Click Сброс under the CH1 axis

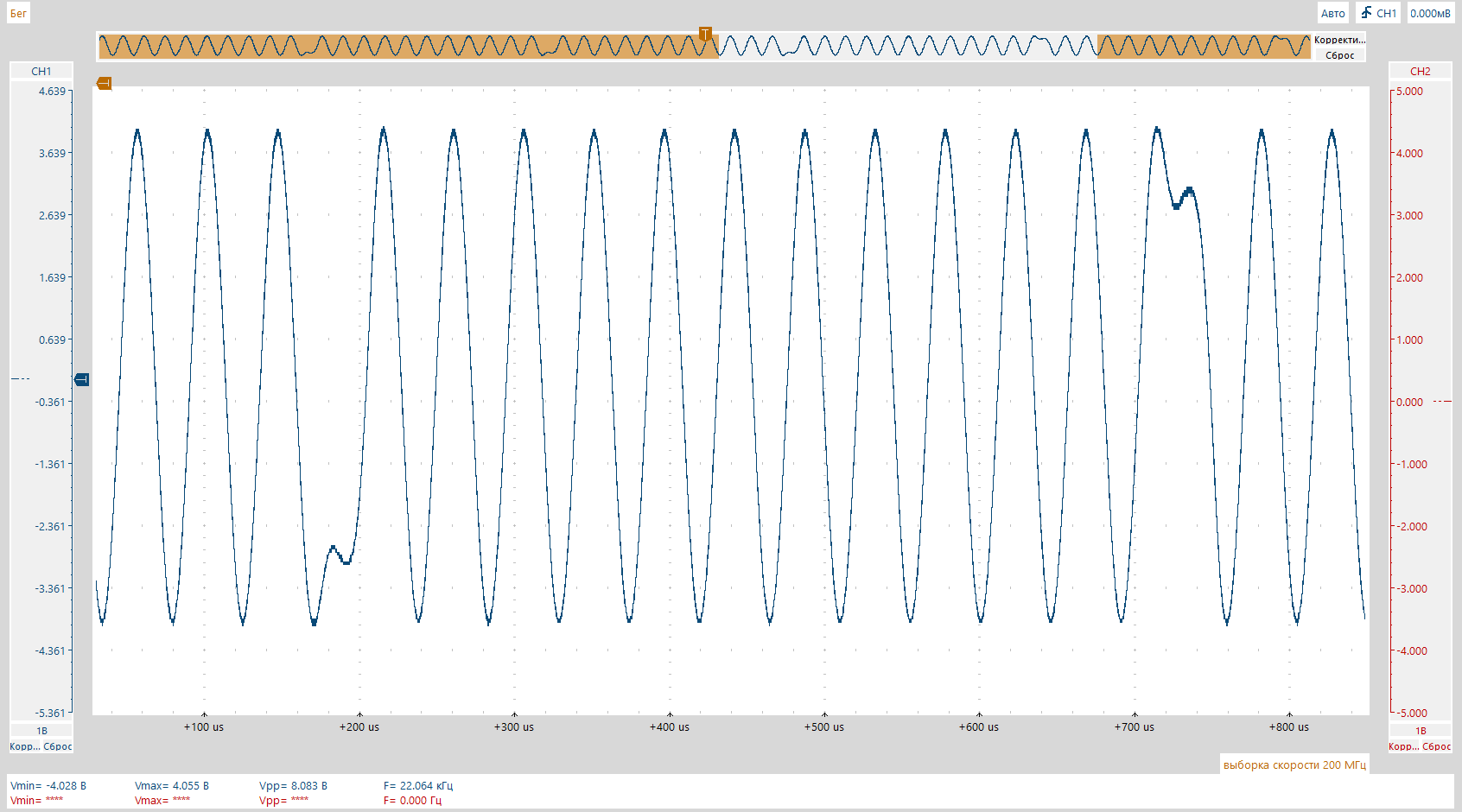click(x=58, y=746)
